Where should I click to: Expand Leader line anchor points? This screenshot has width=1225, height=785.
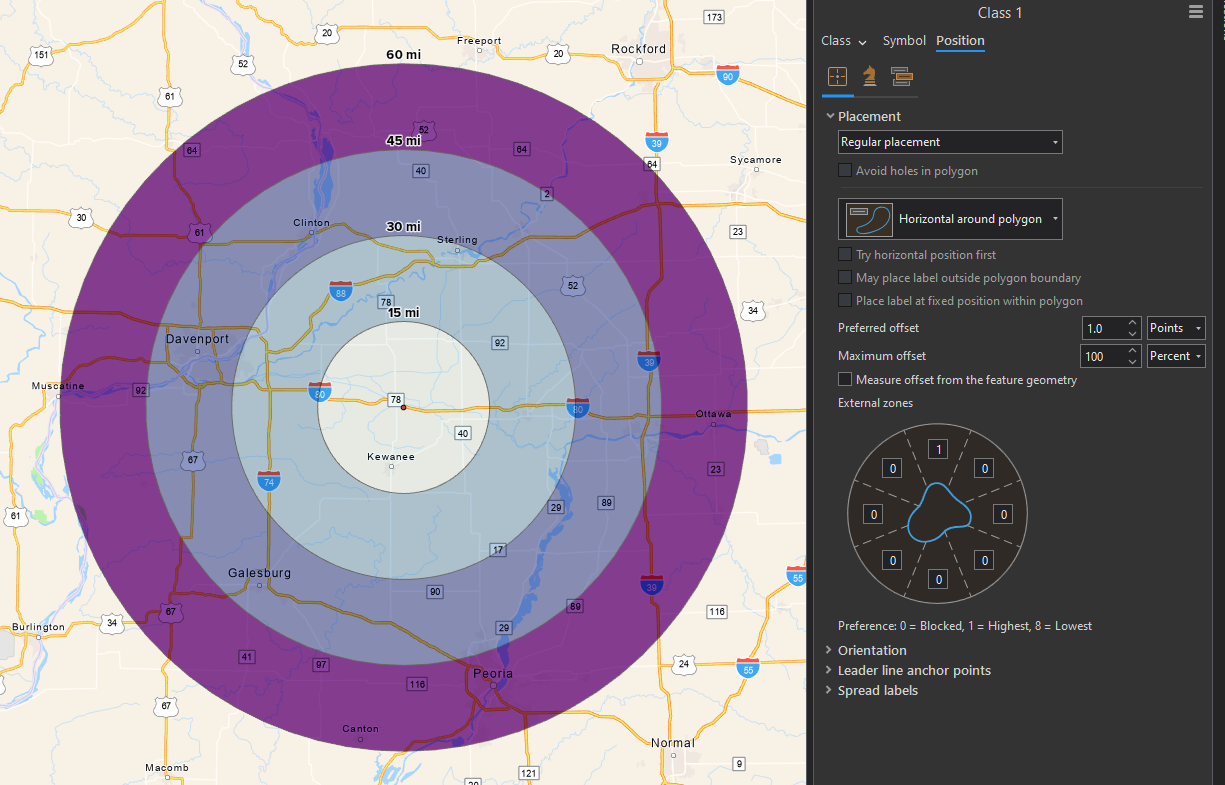[x=829, y=669]
